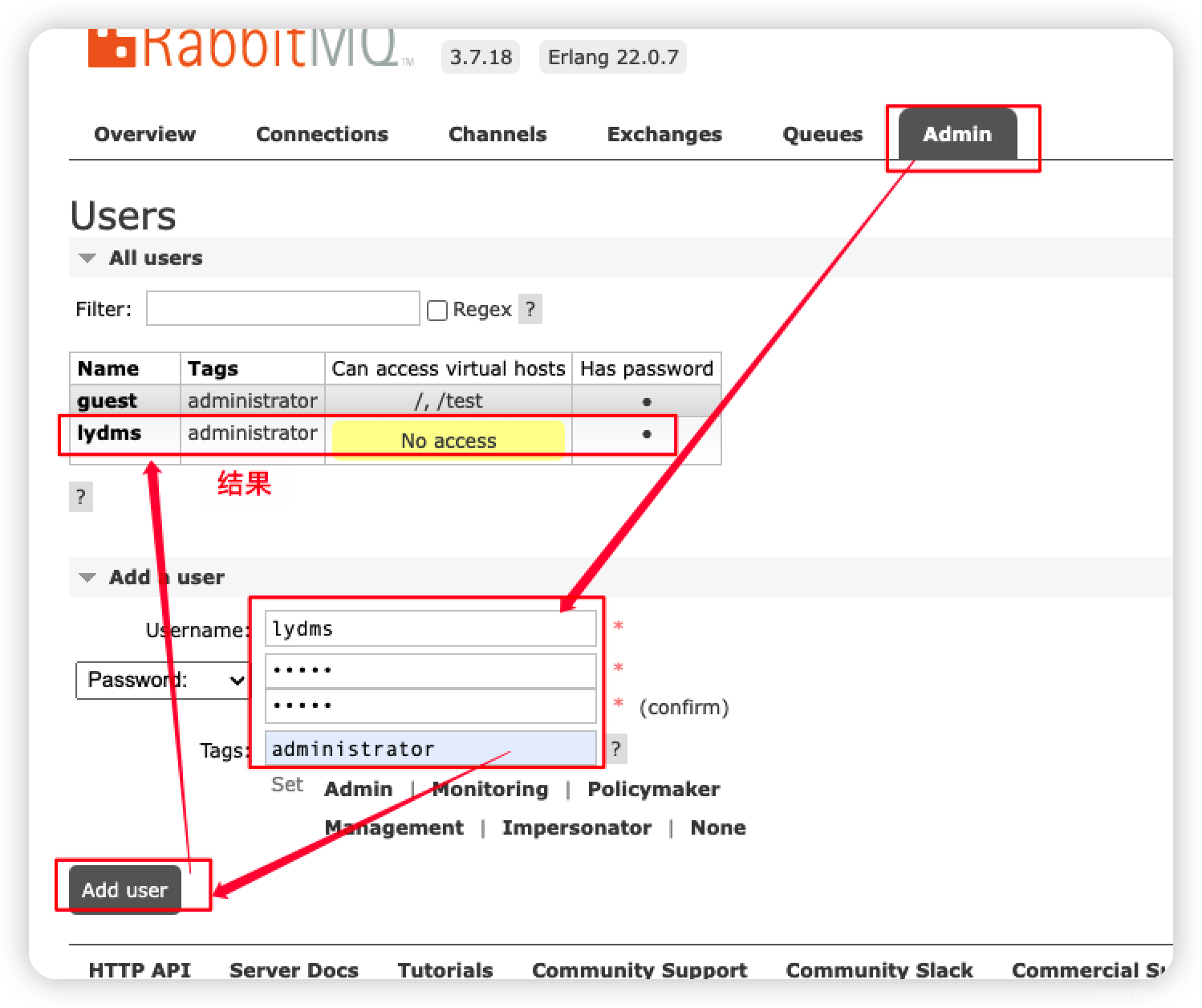Screen dimensions: 1202x1008
Task: Set tag to Admin
Action: [x=359, y=789]
